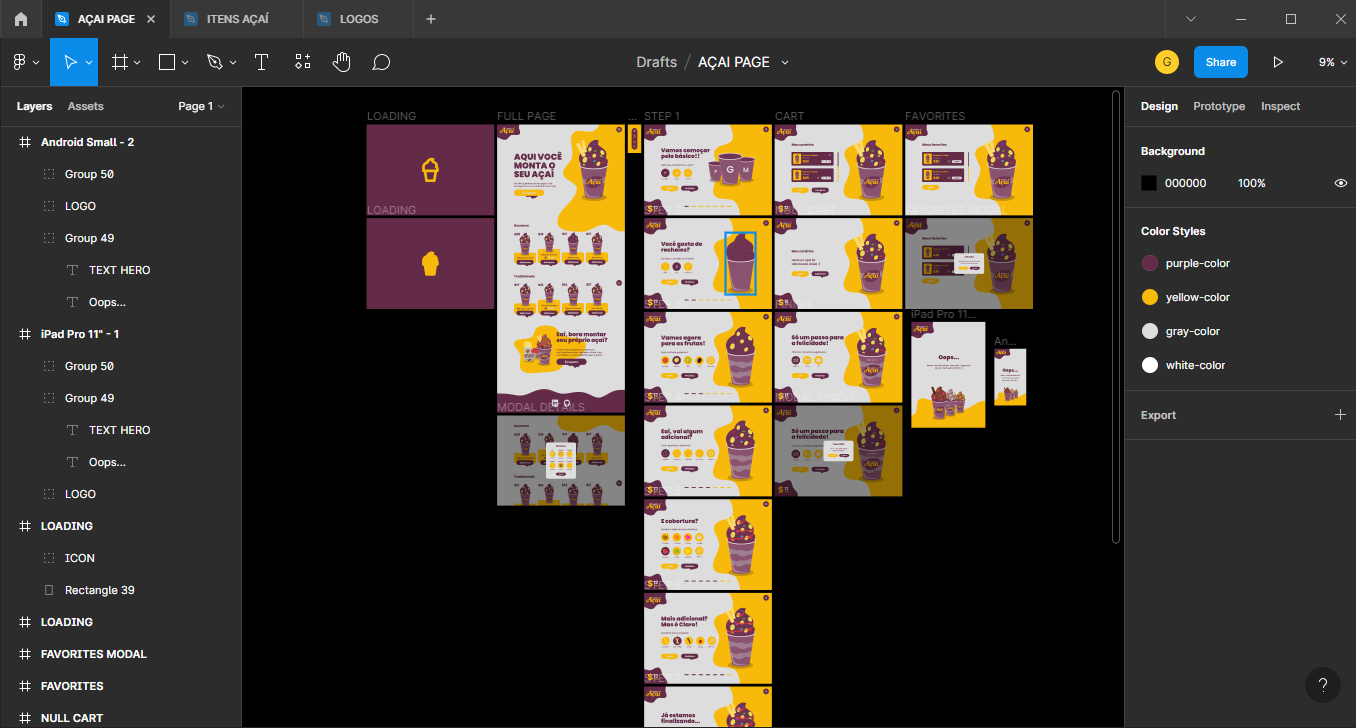The width and height of the screenshot is (1356, 728).
Task: Select the yellow-color style swatch
Action: coord(1150,297)
